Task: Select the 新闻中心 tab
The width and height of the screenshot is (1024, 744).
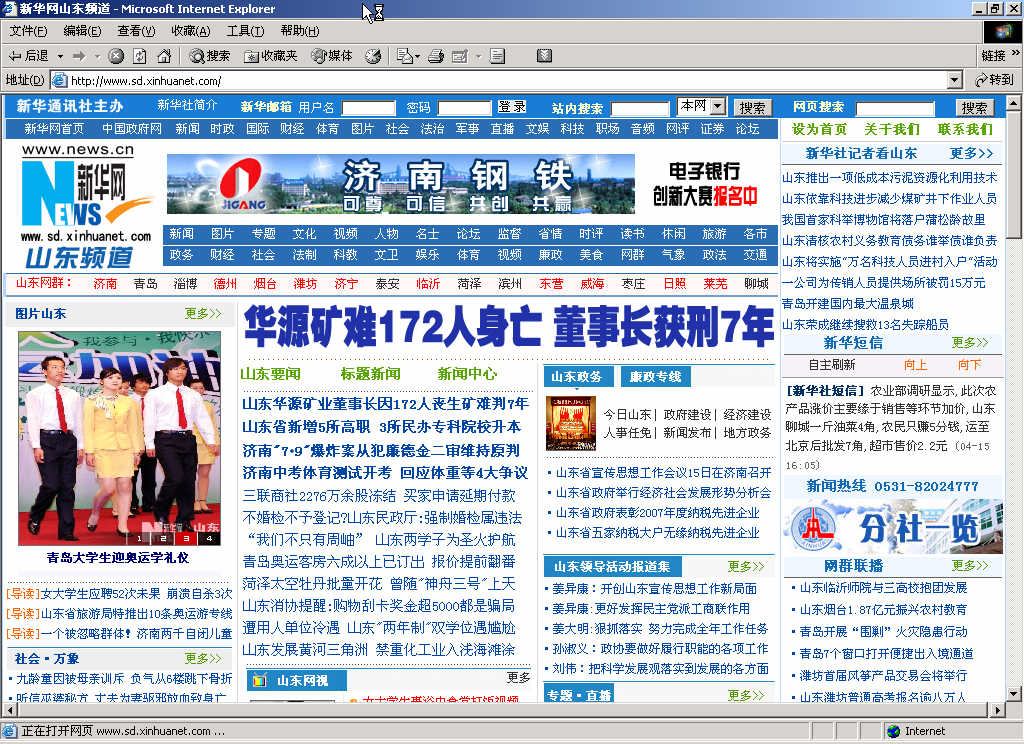Action: (467, 374)
